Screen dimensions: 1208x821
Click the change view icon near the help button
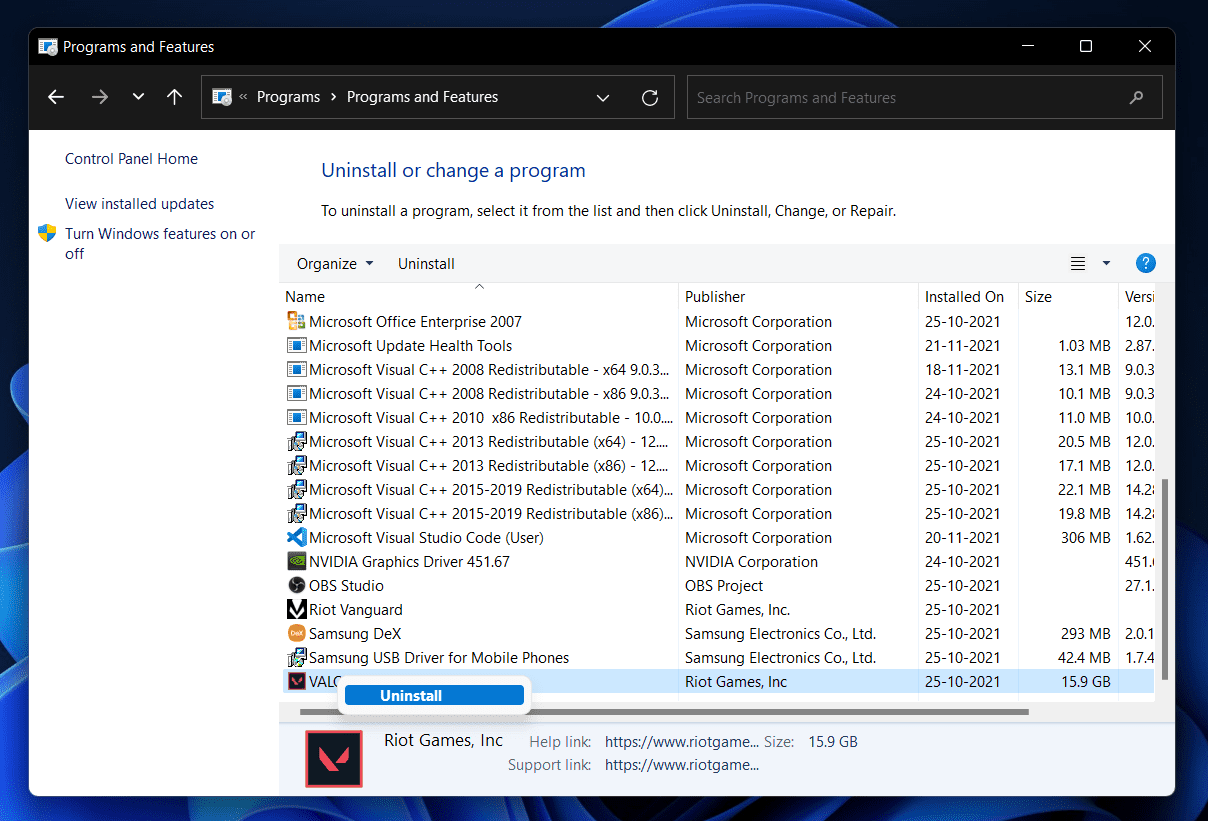coord(1077,263)
